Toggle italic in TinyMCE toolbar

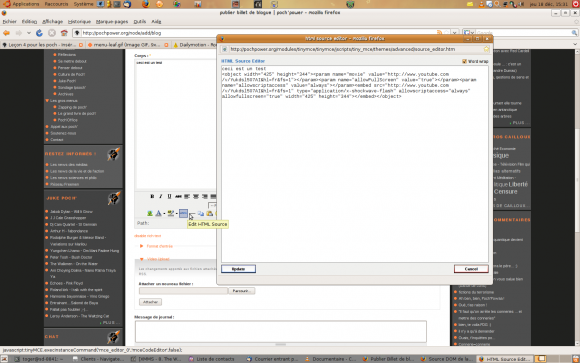click(x=161, y=196)
